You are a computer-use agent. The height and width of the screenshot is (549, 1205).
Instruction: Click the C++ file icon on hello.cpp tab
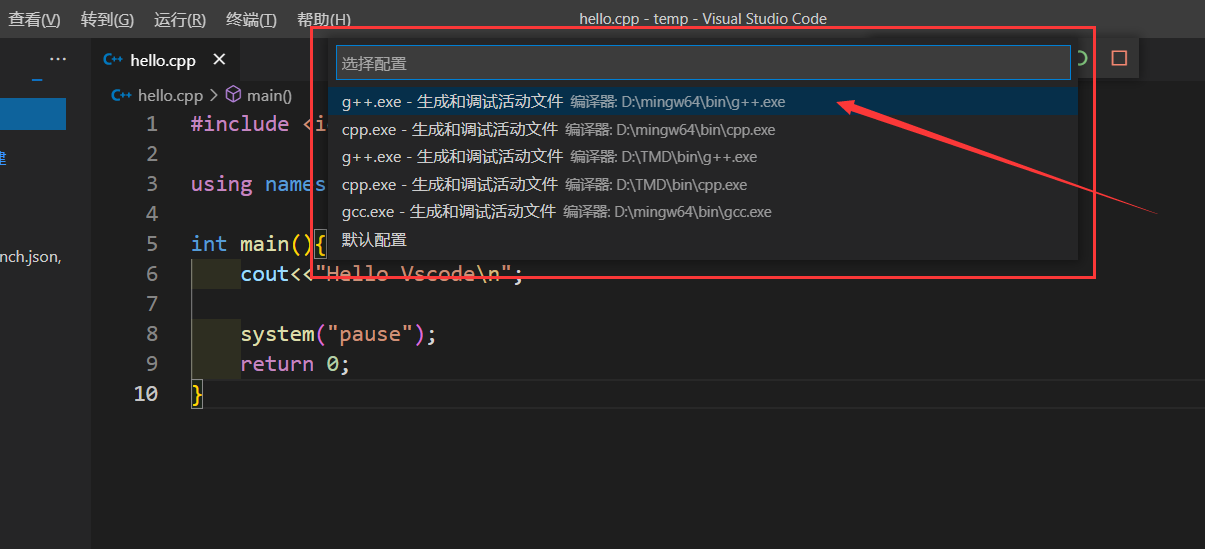tap(114, 61)
